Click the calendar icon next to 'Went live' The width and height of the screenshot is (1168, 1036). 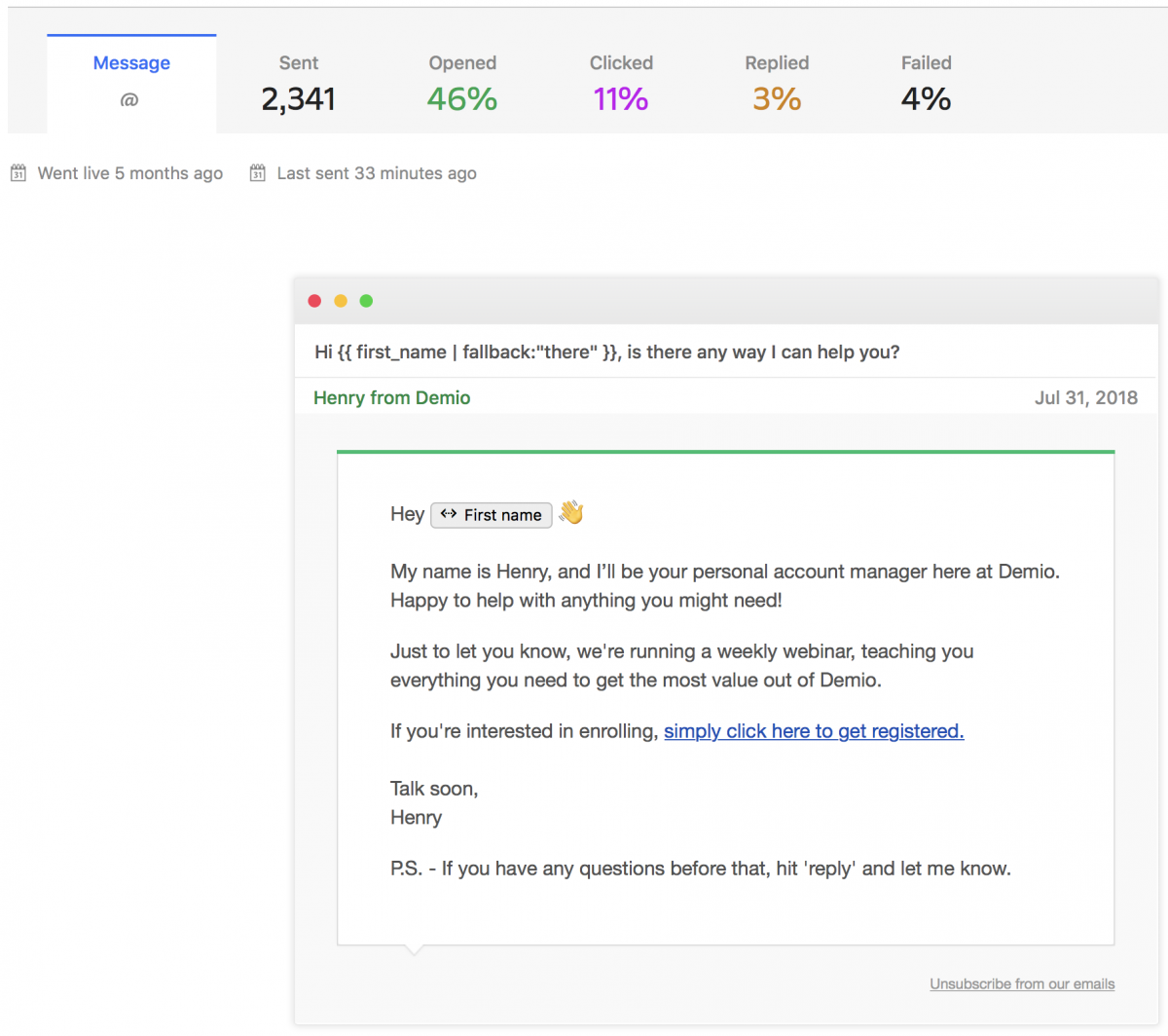pyautogui.click(x=18, y=172)
